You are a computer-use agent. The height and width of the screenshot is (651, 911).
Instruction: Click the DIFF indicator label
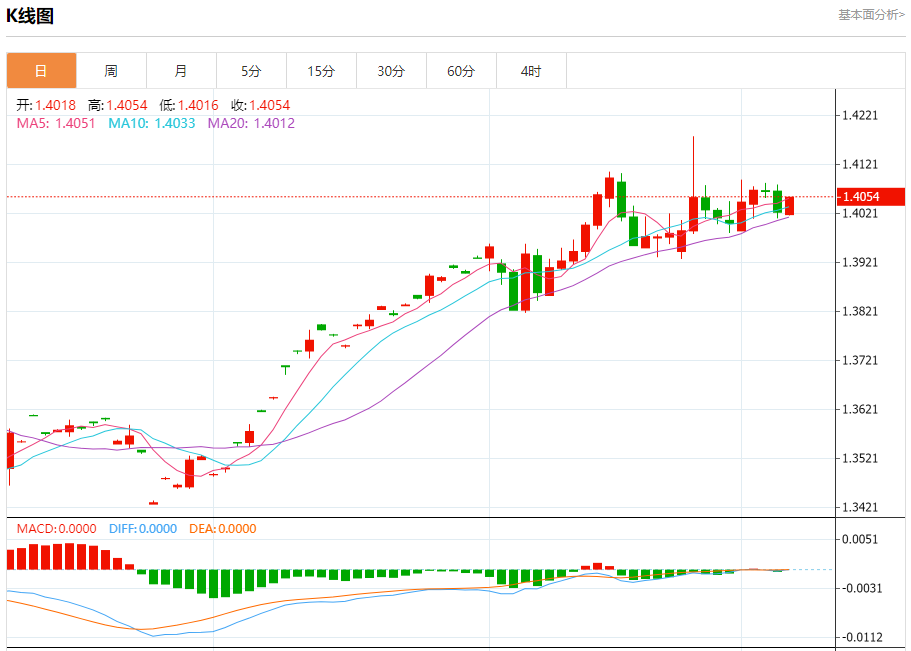click(142, 529)
